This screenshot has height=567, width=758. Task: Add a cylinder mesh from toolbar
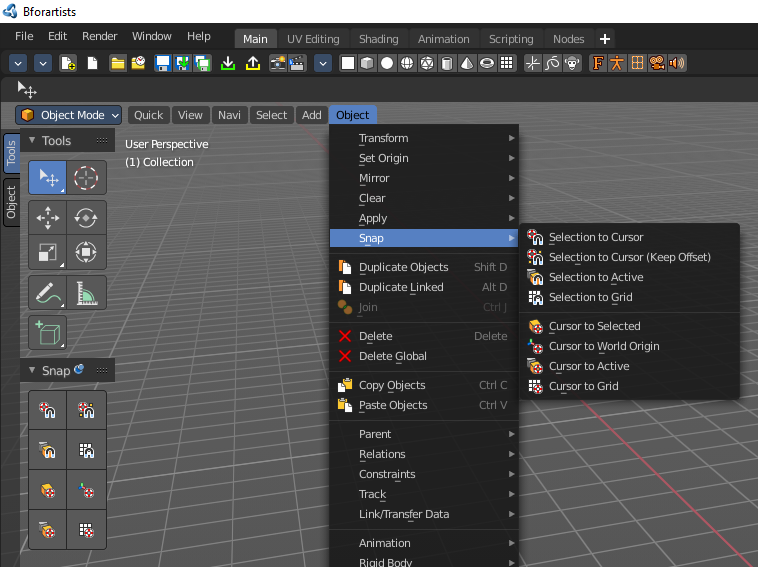pos(447,63)
